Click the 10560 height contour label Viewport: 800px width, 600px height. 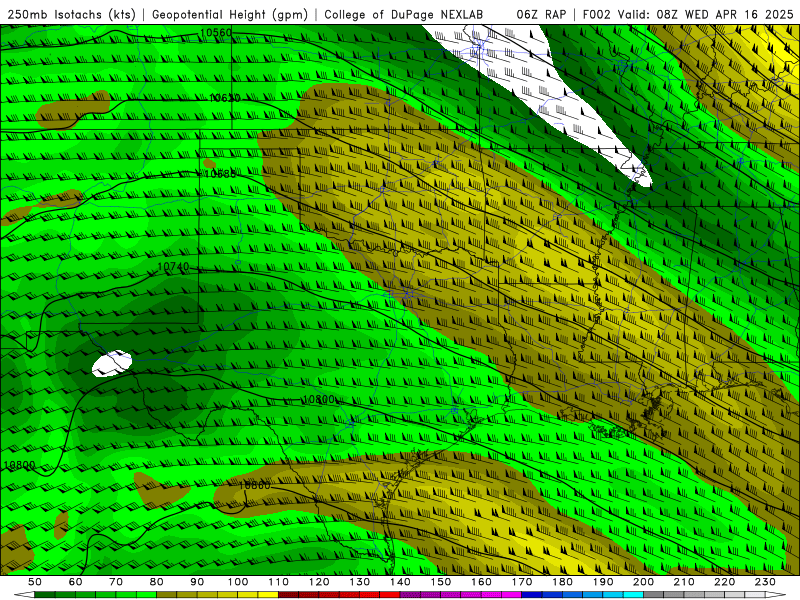(215, 33)
